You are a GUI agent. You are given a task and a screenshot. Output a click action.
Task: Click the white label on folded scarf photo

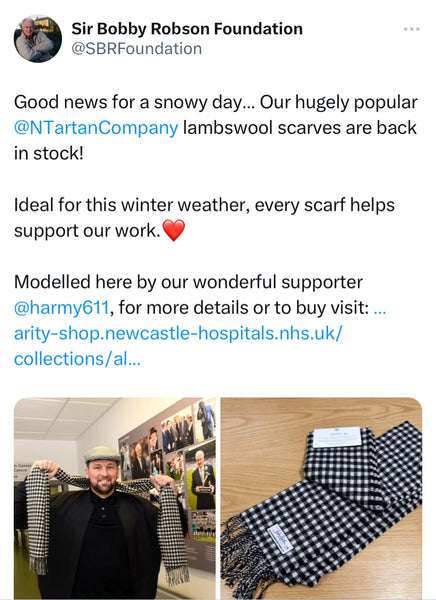337,437
